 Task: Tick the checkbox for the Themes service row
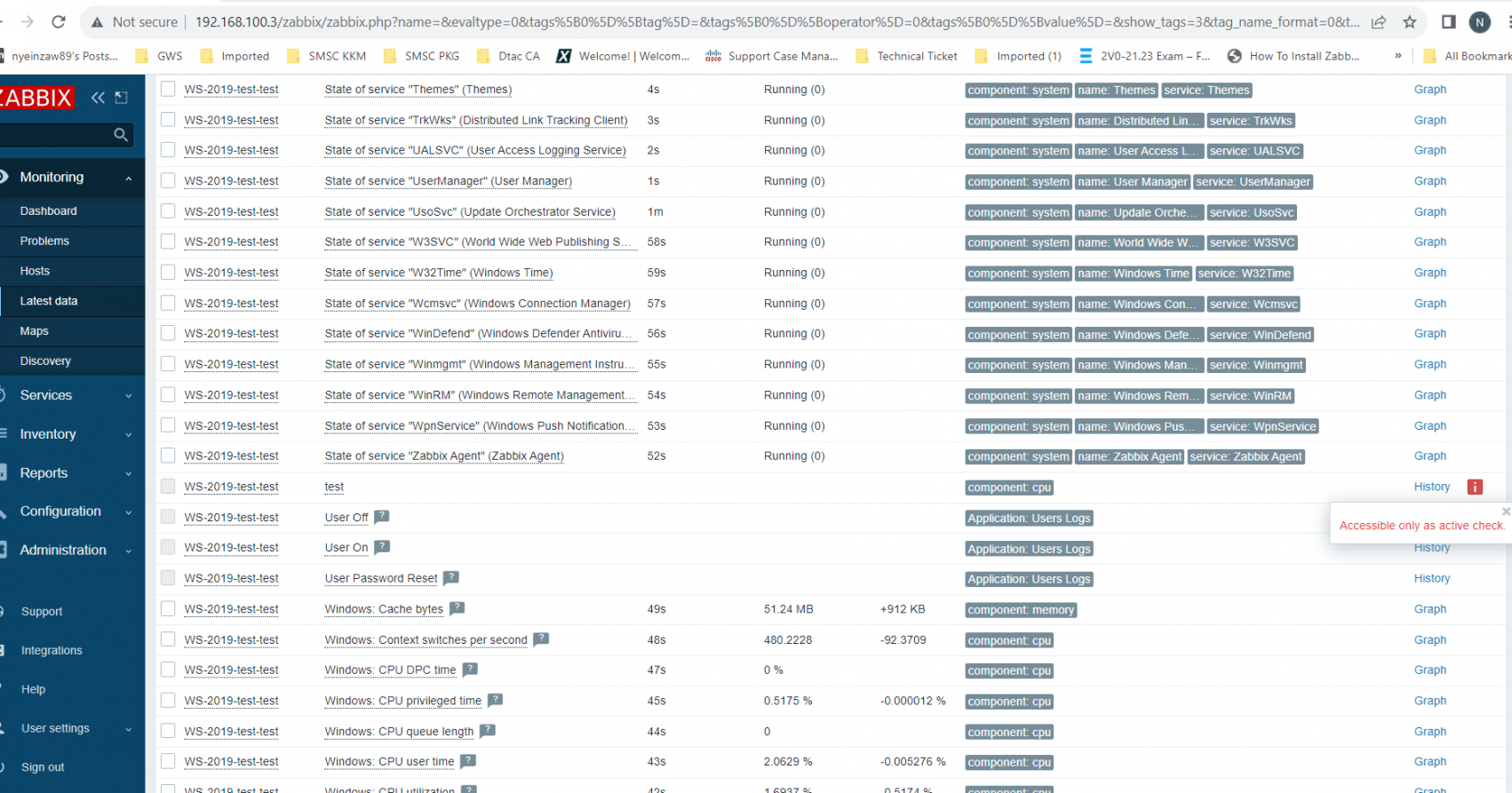click(x=168, y=89)
